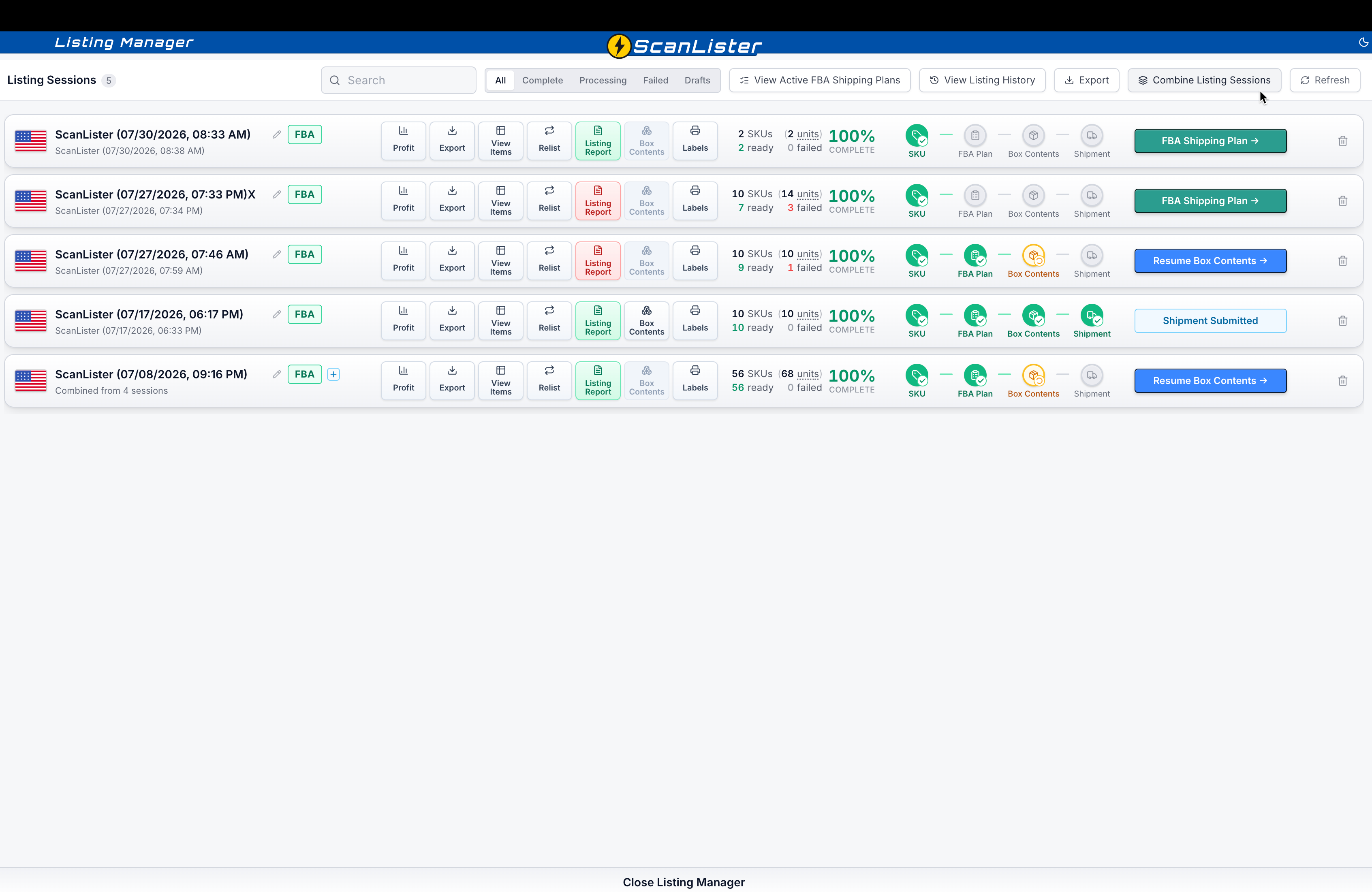Viewport: 1372px width, 892px height.
Task: Edit name of 07/17/2026 06:17 PM session
Action: coord(277,314)
